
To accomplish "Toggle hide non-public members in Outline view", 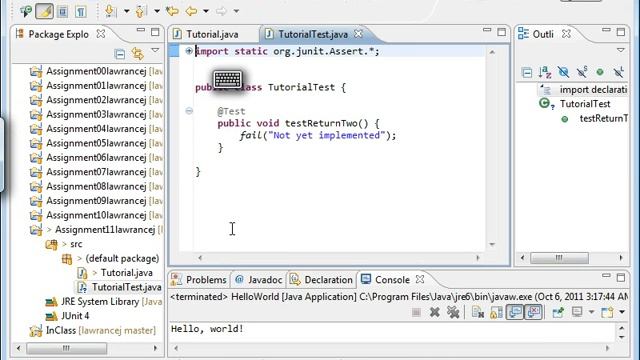I will pyautogui.click(x=600, y=73).
